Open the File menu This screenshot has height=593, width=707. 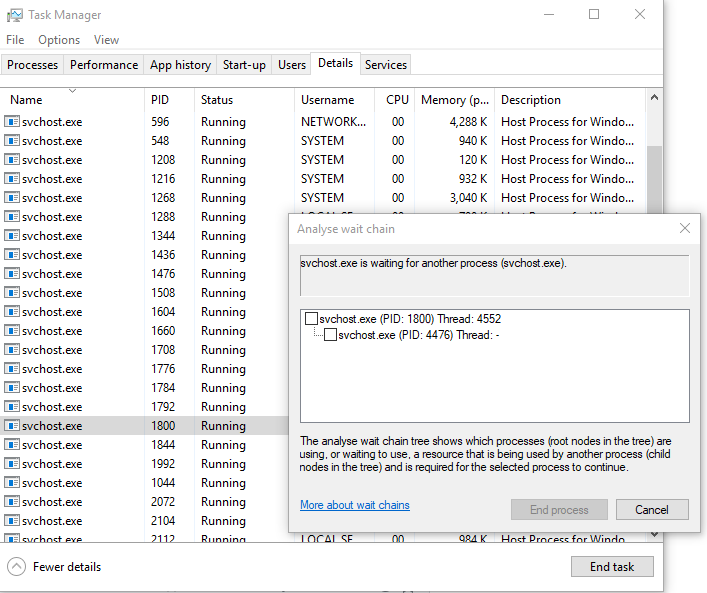tap(15, 40)
